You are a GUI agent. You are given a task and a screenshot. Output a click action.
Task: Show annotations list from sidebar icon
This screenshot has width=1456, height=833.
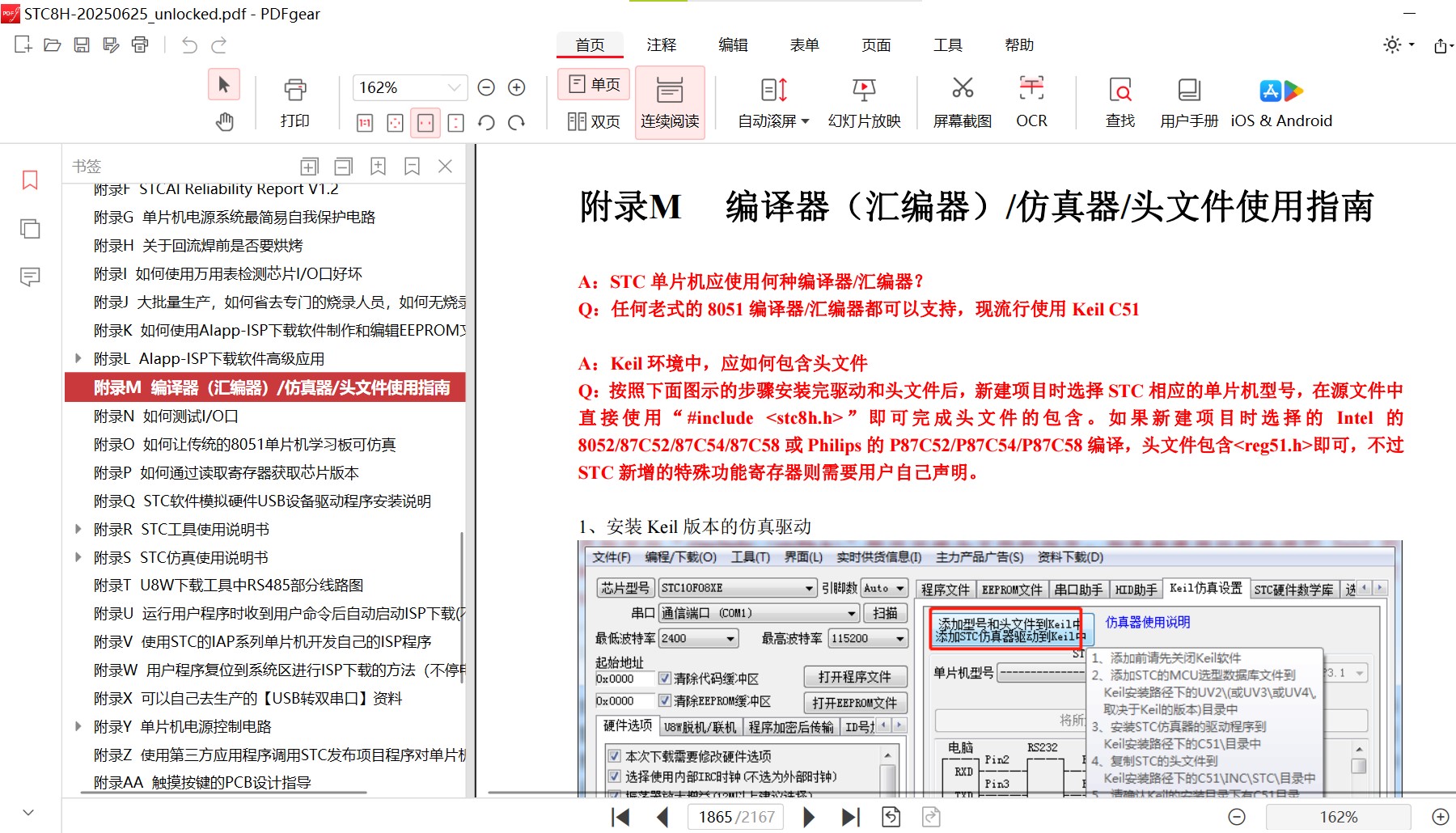(30, 277)
